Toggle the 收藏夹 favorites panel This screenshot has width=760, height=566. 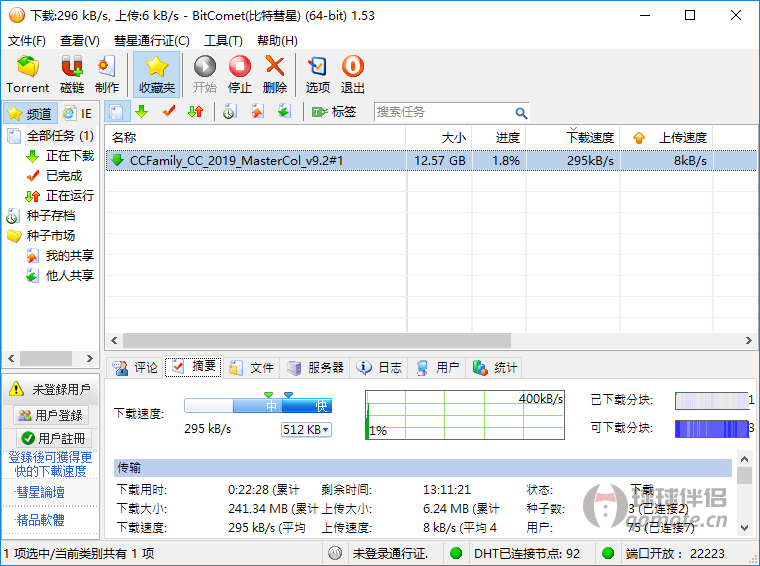(x=156, y=74)
